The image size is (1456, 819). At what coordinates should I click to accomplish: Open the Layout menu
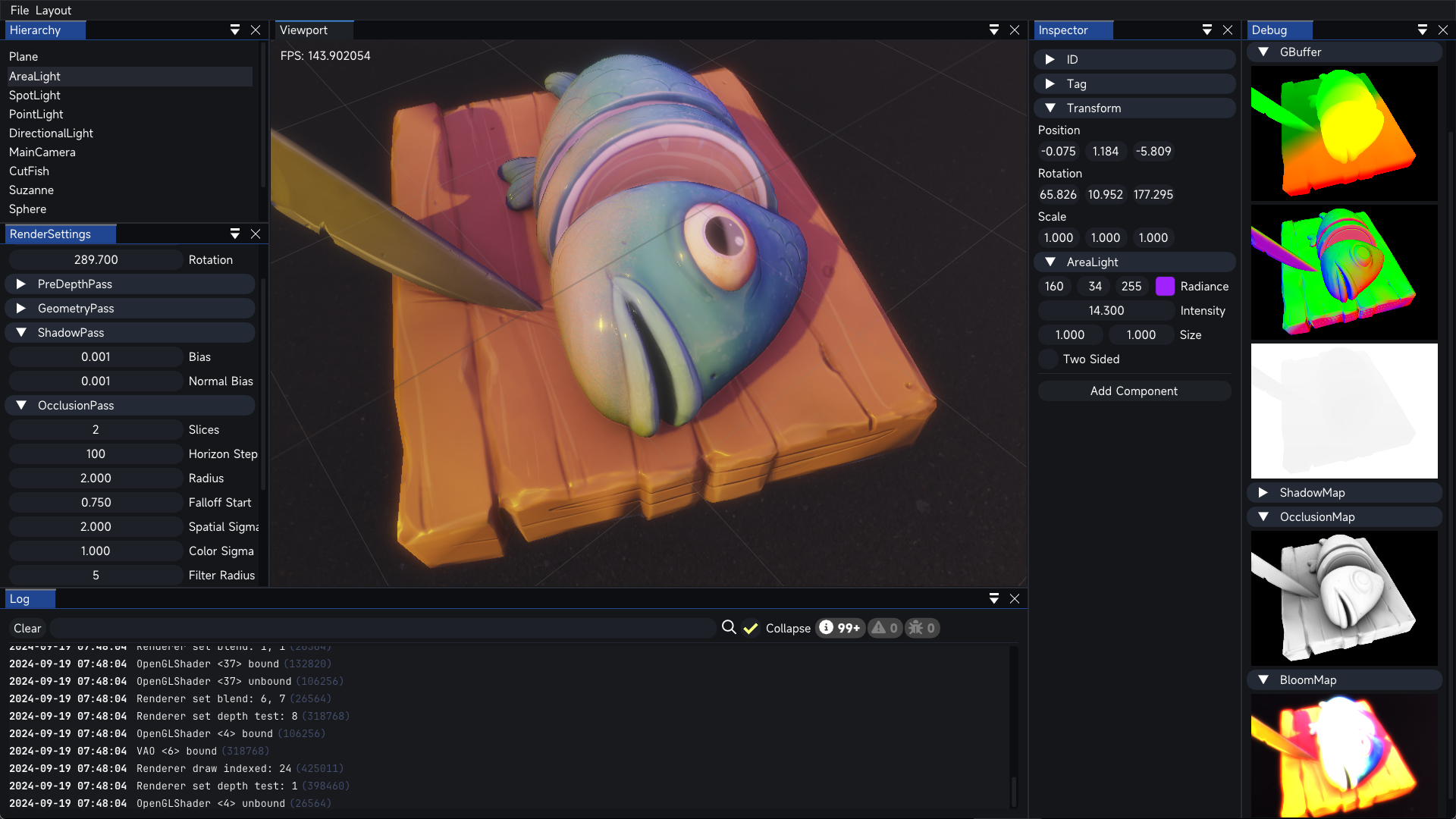(x=53, y=11)
